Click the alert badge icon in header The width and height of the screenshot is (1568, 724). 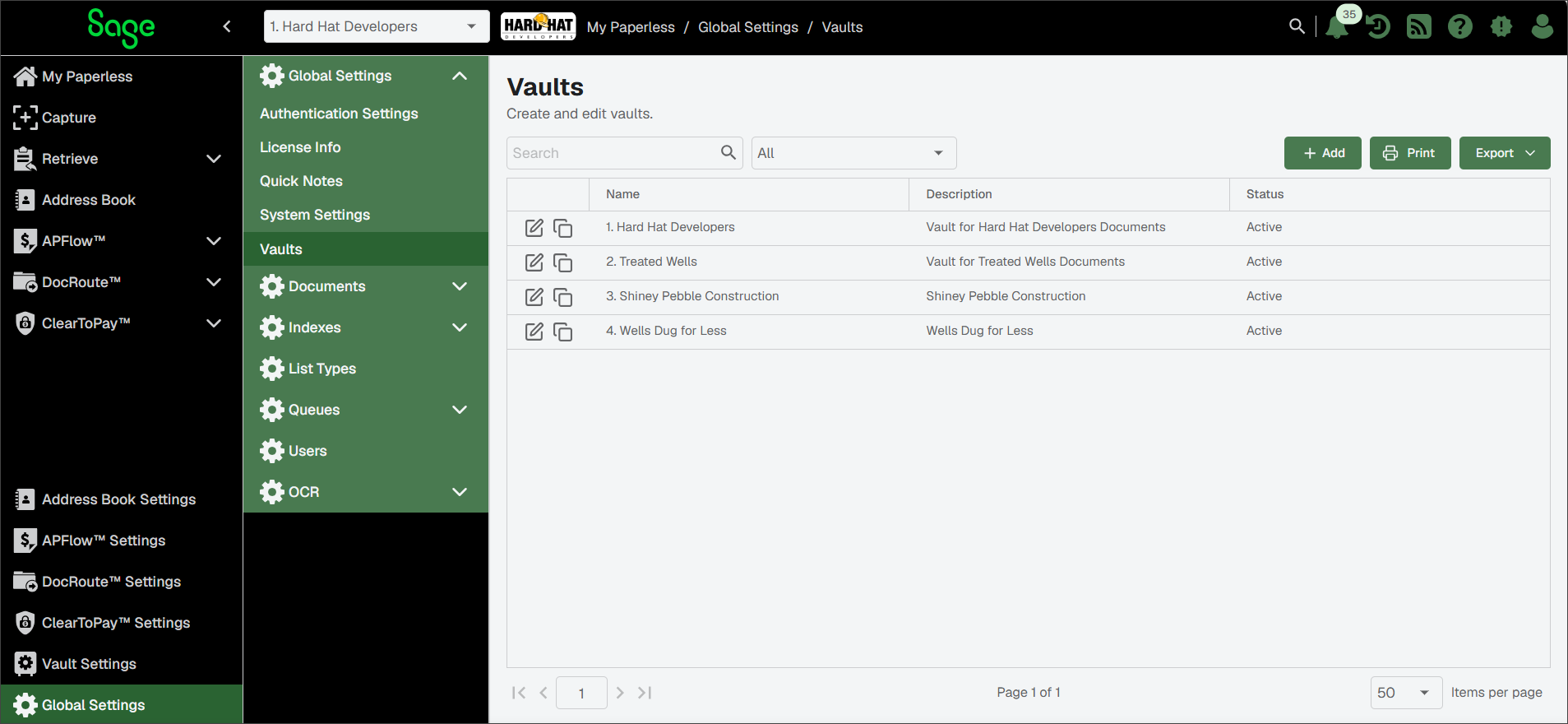[x=1501, y=27]
